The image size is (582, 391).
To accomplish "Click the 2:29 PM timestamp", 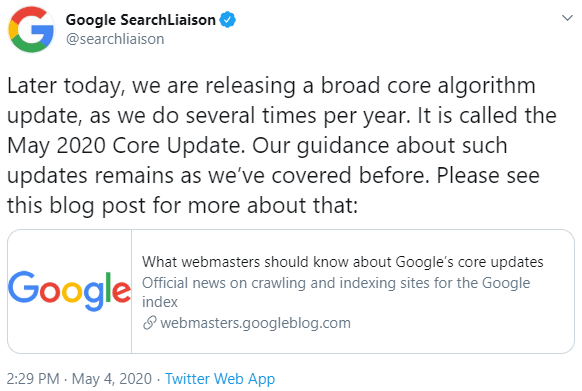I will (x=33, y=379).
